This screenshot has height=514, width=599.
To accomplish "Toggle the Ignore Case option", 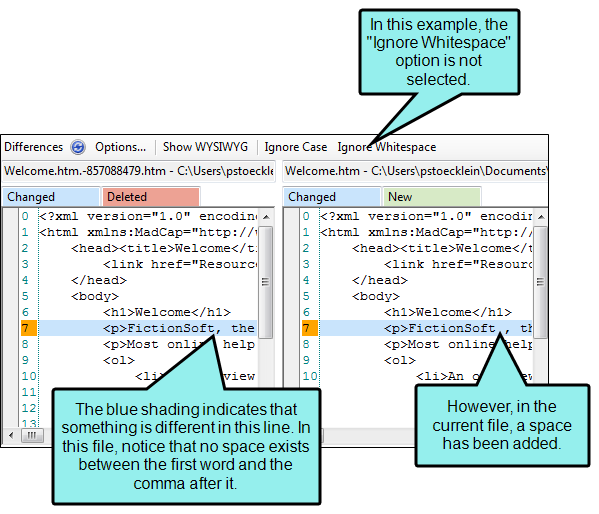I will click(296, 147).
